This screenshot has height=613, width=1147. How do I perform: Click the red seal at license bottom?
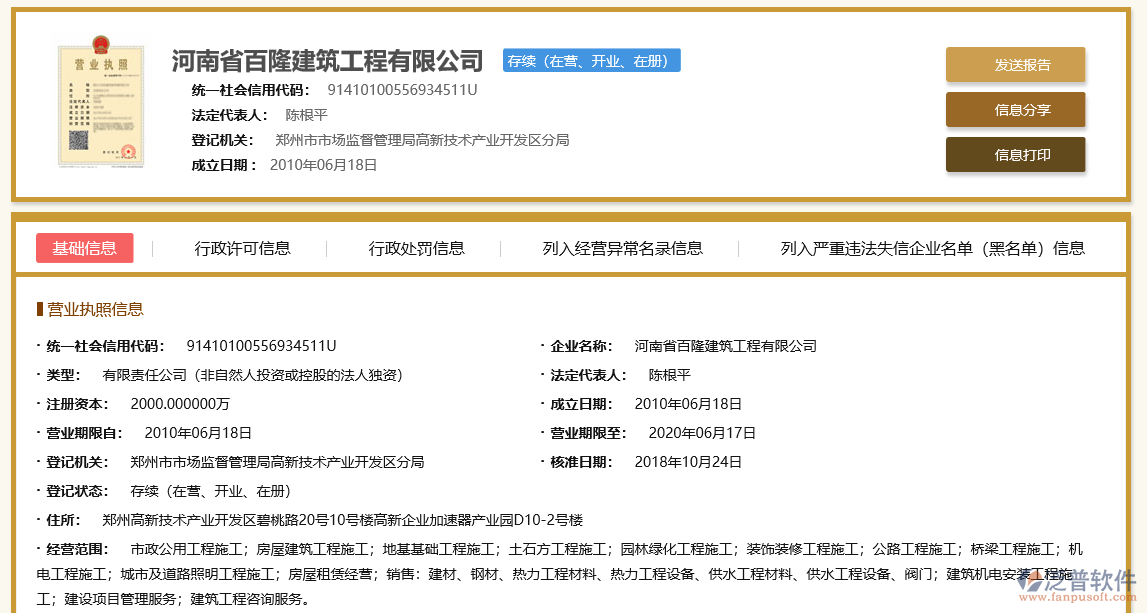tap(127, 152)
